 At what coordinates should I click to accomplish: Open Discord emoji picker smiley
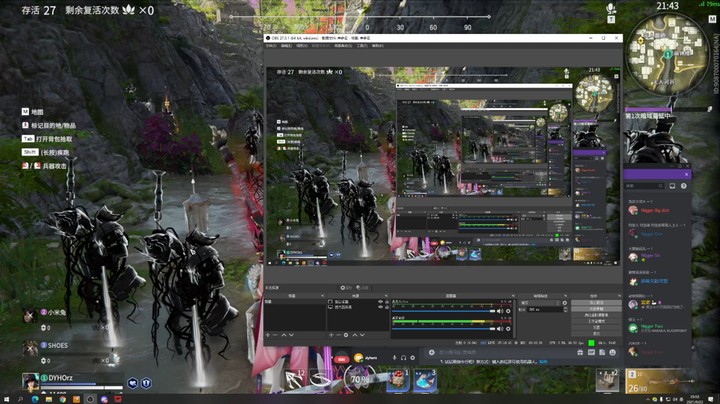[x=613, y=352]
